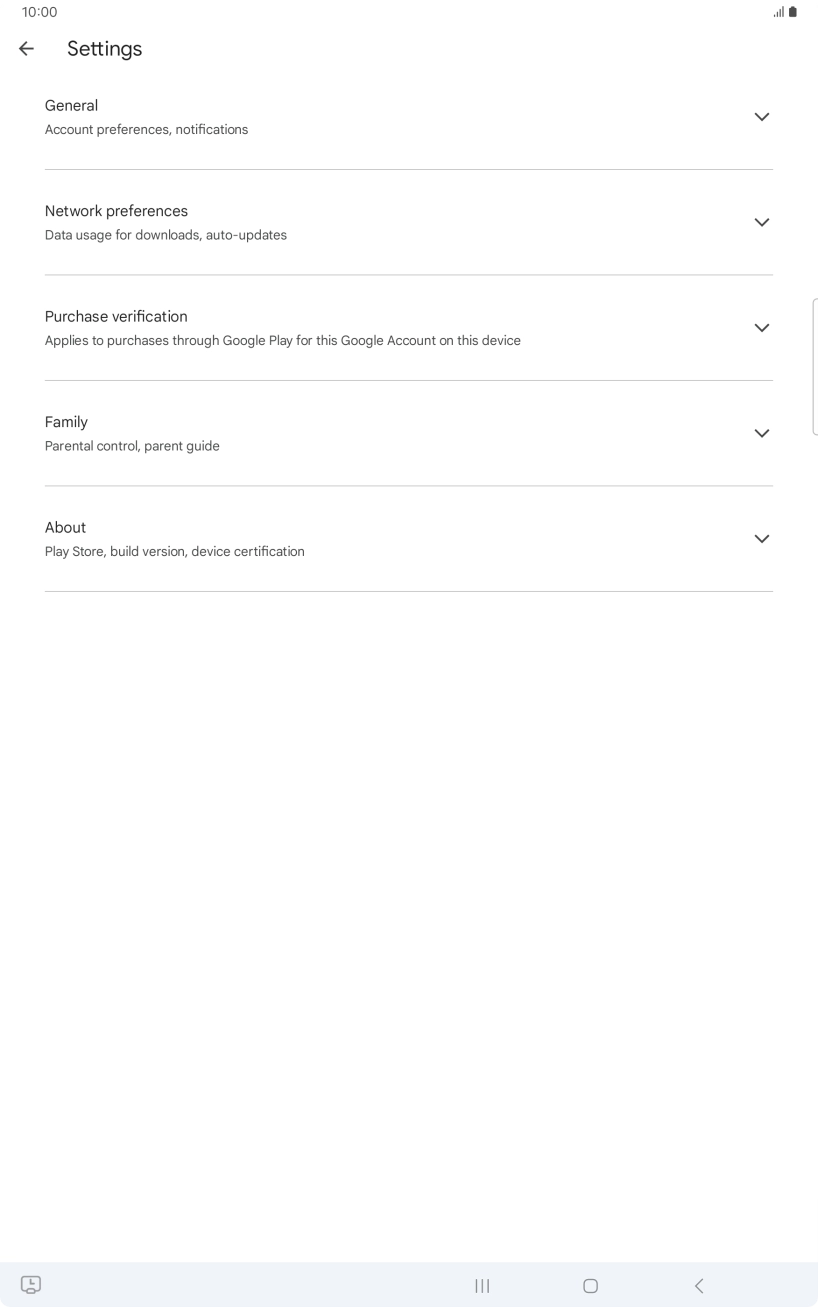Viewport: 818px width, 1307px height.
Task: Tap the back arrow beside Settings
Action: pyautogui.click(x=27, y=48)
